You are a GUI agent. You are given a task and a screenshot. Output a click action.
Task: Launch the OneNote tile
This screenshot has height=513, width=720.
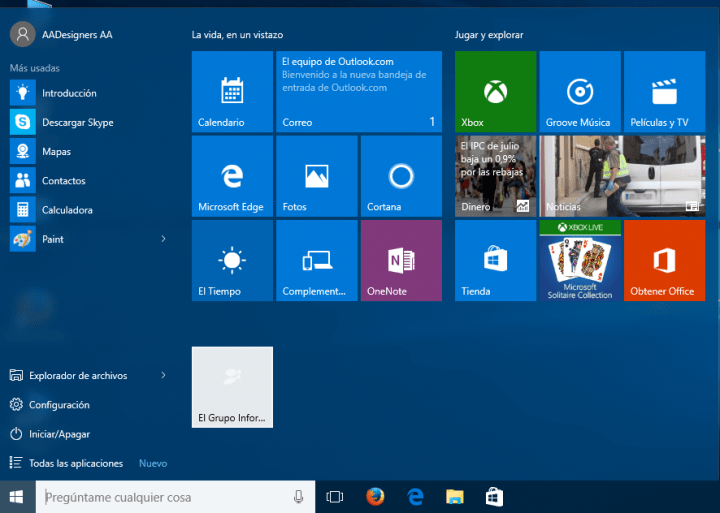401,260
